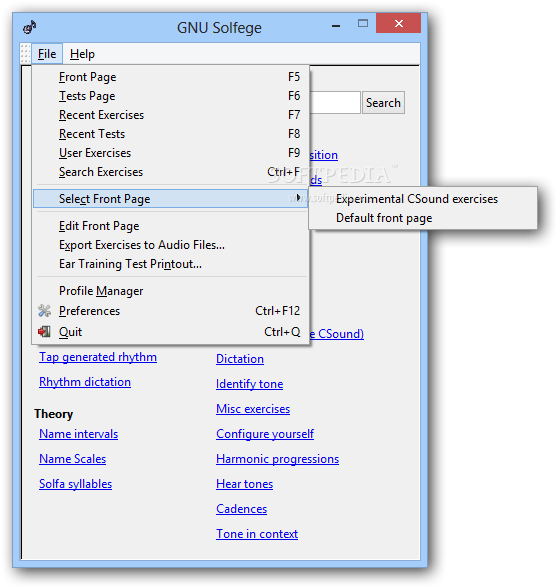The image size is (558, 588).
Task: Open Harmonic progressions link
Action: pos(278,459)
